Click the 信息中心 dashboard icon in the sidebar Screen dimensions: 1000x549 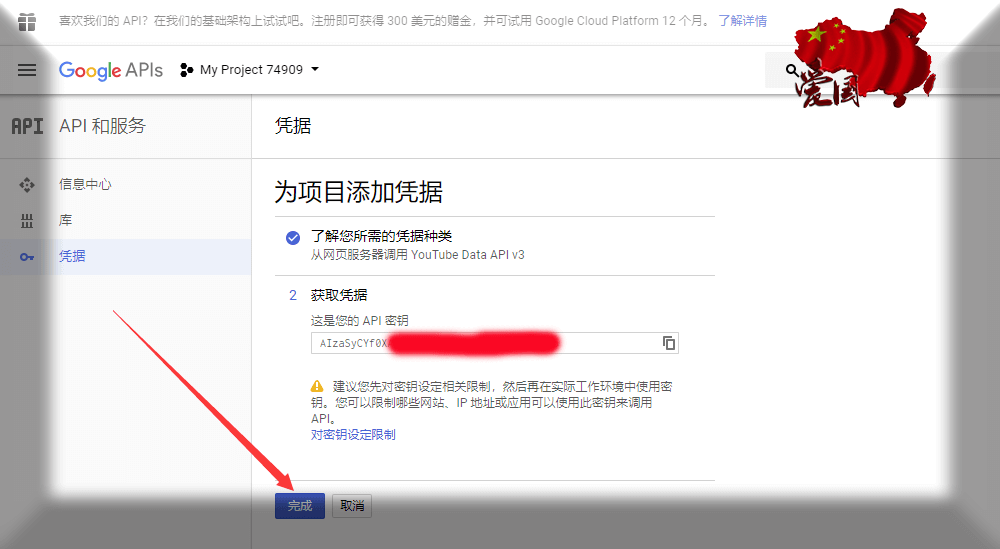(x=27, y=185)
